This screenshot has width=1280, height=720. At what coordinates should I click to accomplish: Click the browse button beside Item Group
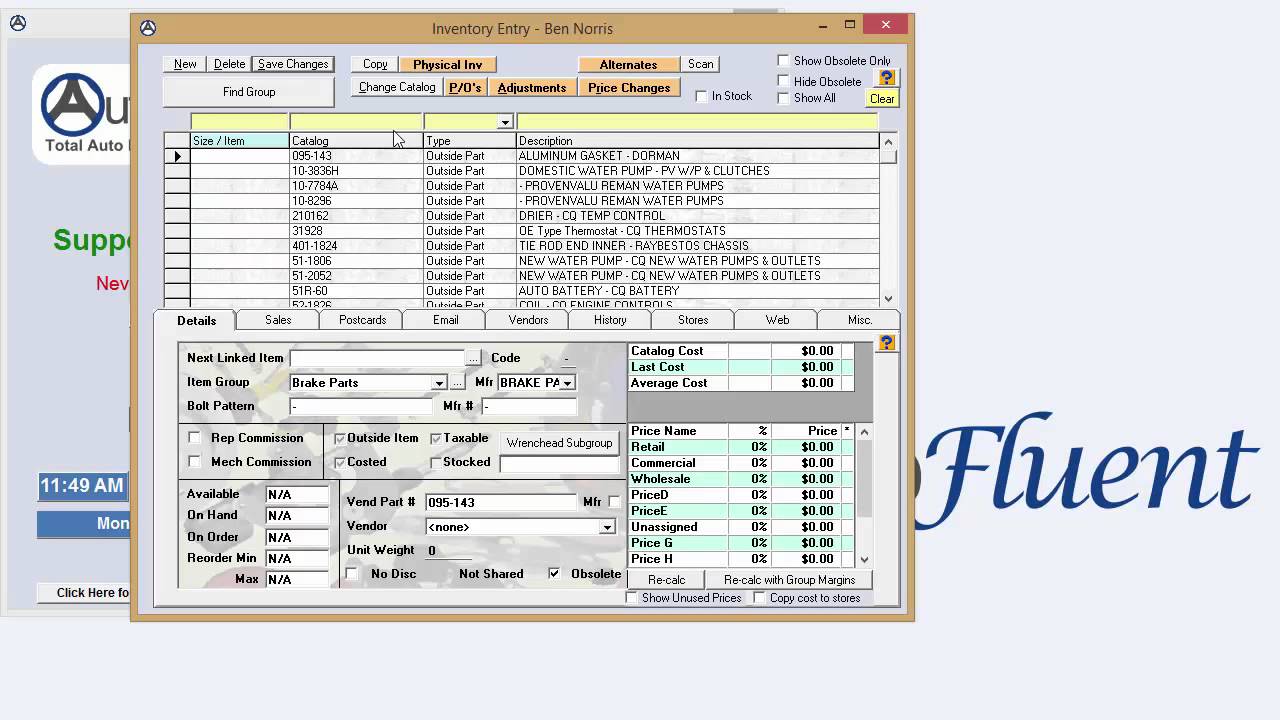pyautogui.click(x=457, y=383)
